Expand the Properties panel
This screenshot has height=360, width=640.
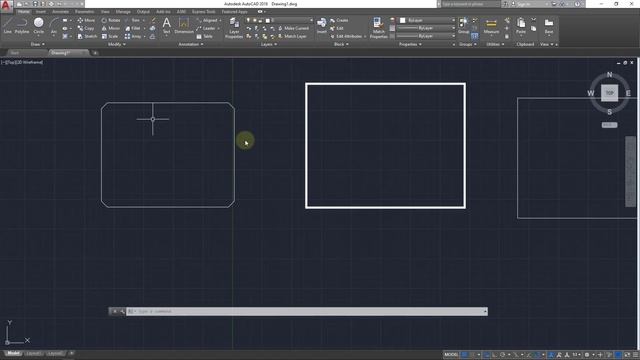(x=410, y=44)
